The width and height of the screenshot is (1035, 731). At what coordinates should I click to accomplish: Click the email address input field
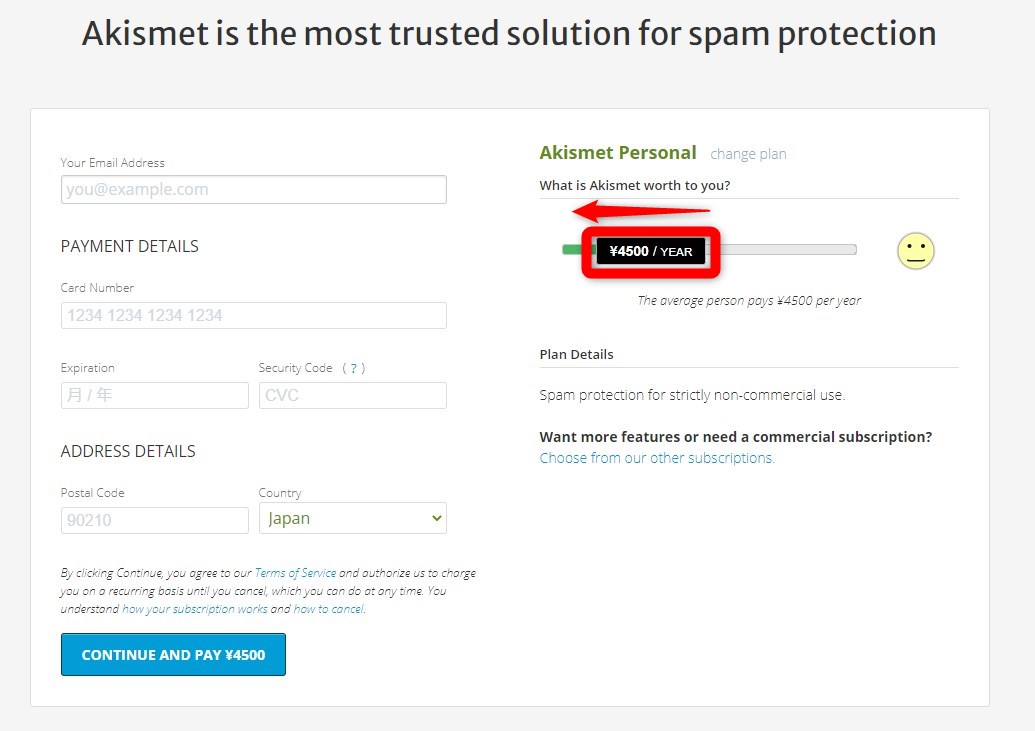[253, 189]
